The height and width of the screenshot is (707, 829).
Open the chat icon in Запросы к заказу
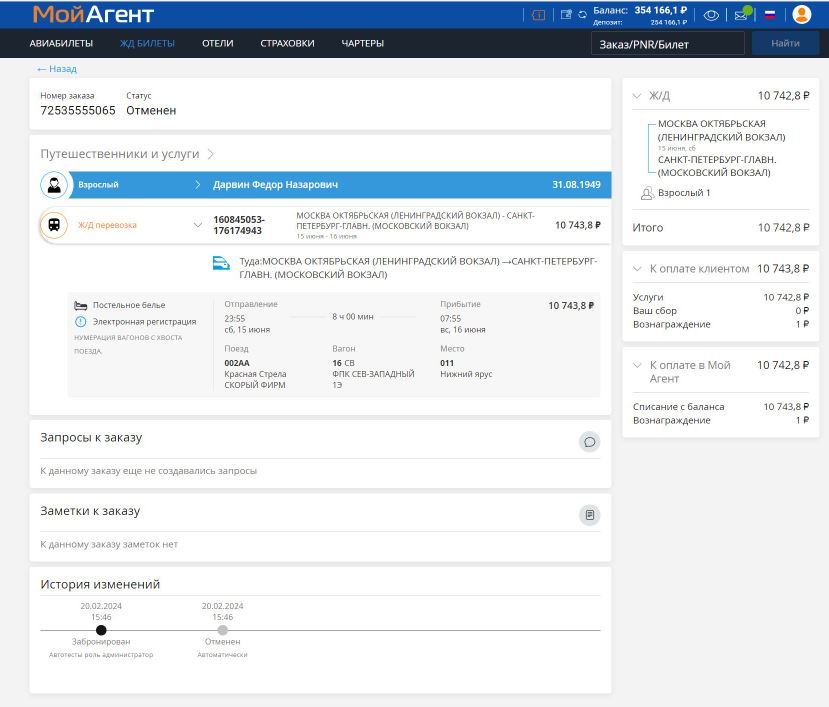[x=590, y=441]
